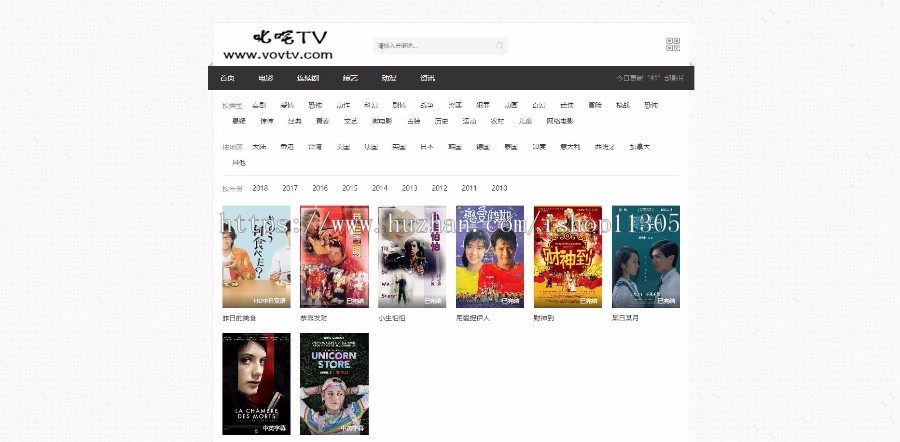Filter by region 意大利
This screenshot has width=900, height=442.
click(570, 147)
